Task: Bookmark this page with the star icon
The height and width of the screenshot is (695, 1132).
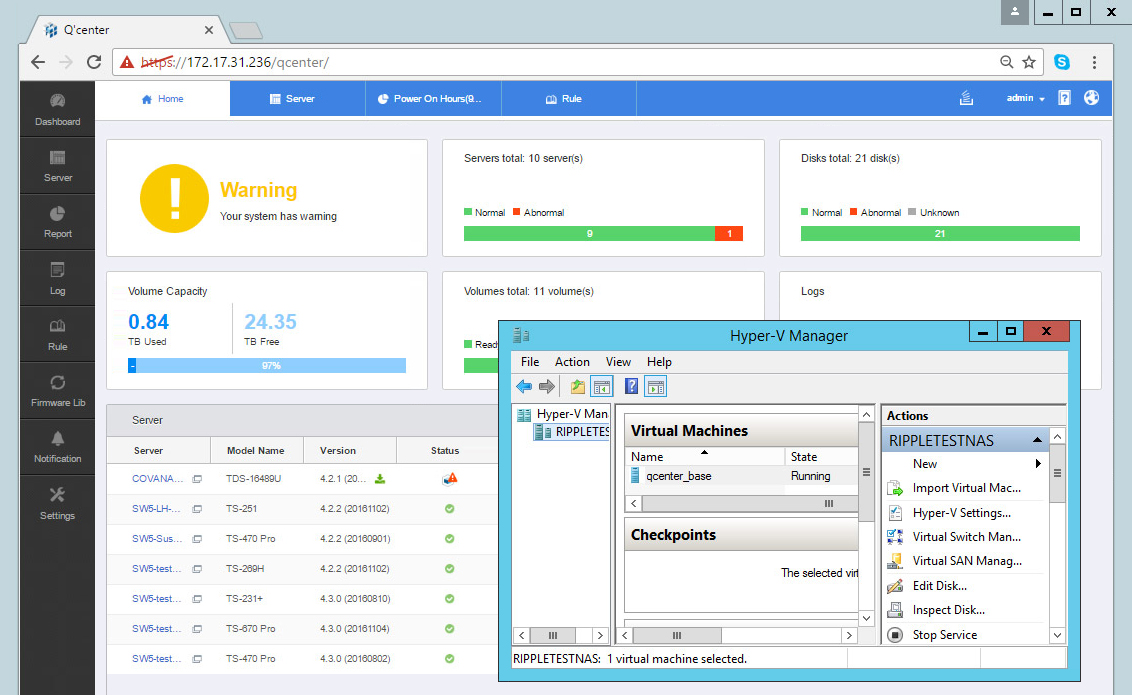Action: pos(1029,62)
